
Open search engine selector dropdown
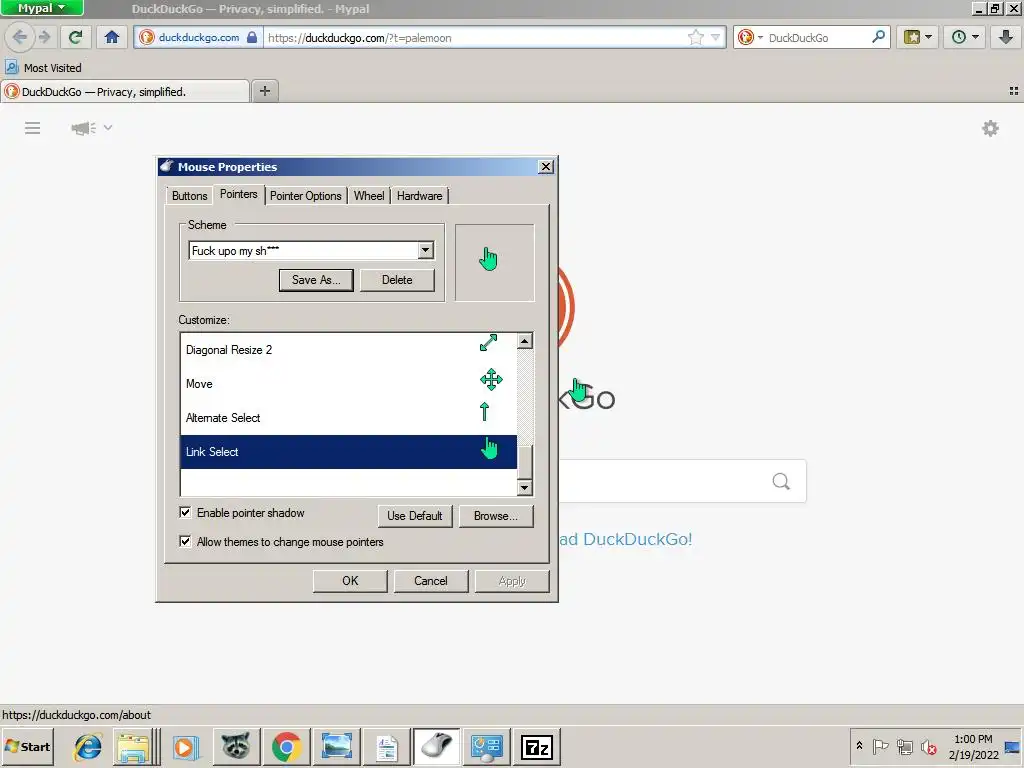click(x=750, y=37)
